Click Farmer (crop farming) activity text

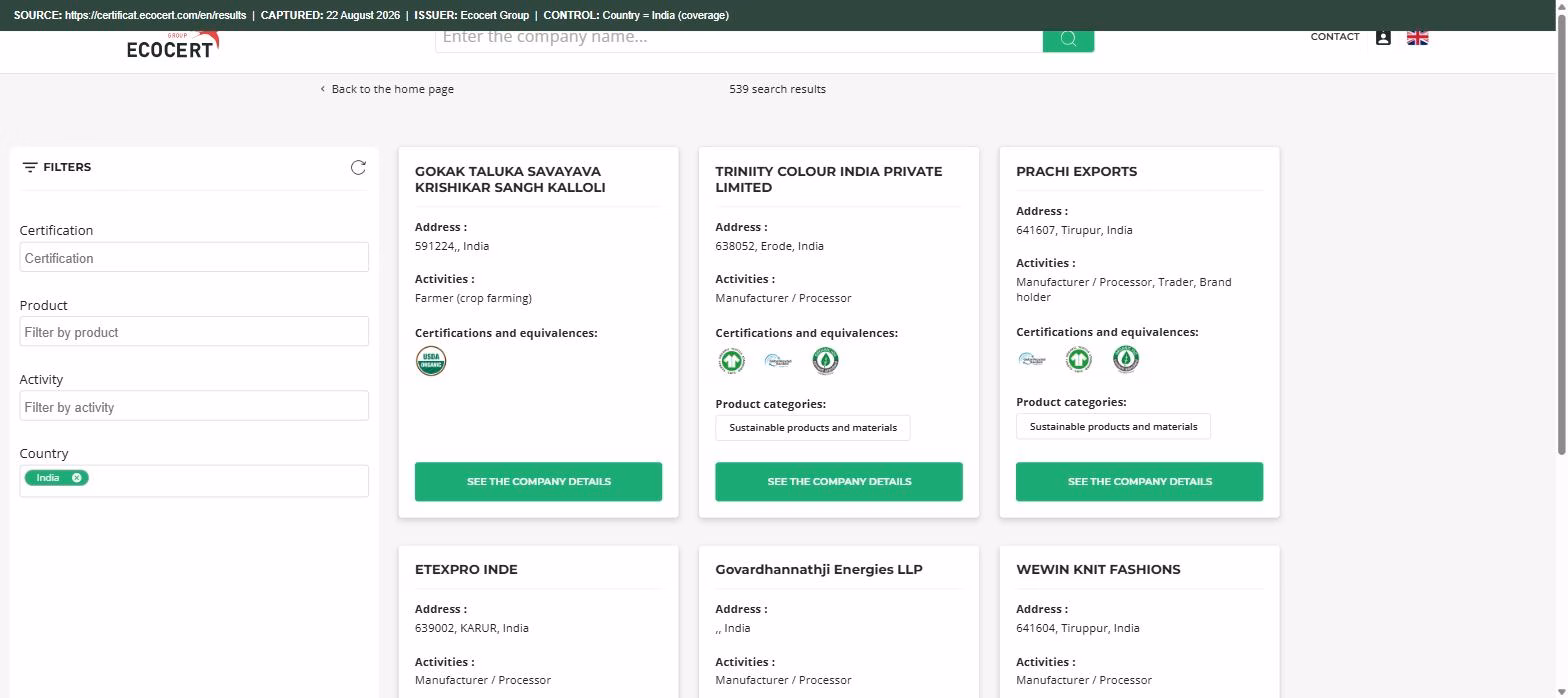(473, 298)
